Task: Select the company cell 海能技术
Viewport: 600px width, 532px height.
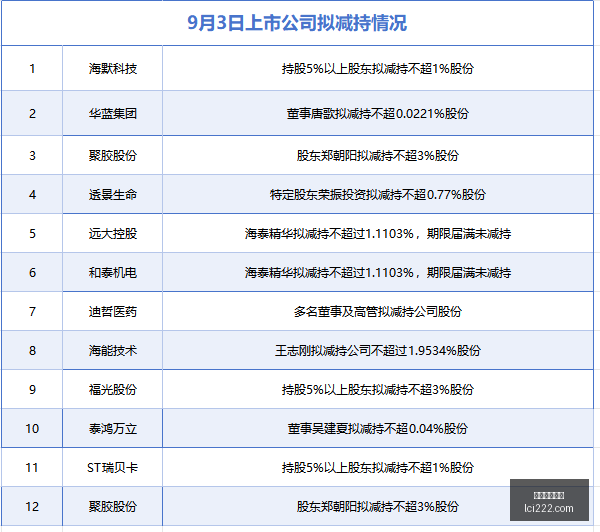Action: (x=112, y=351)
